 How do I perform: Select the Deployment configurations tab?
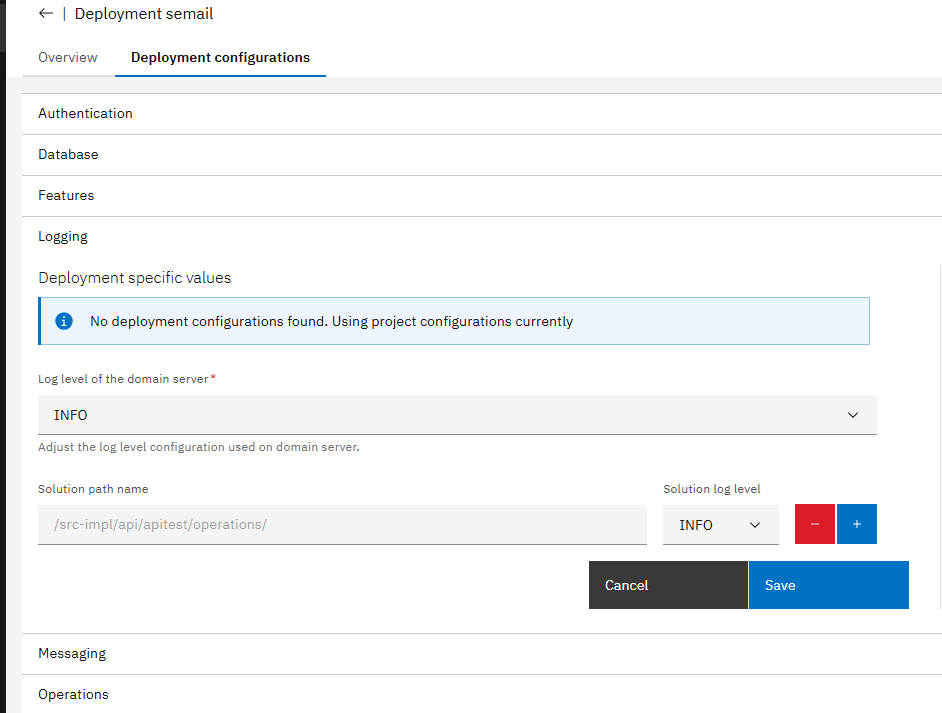[220, 57]
